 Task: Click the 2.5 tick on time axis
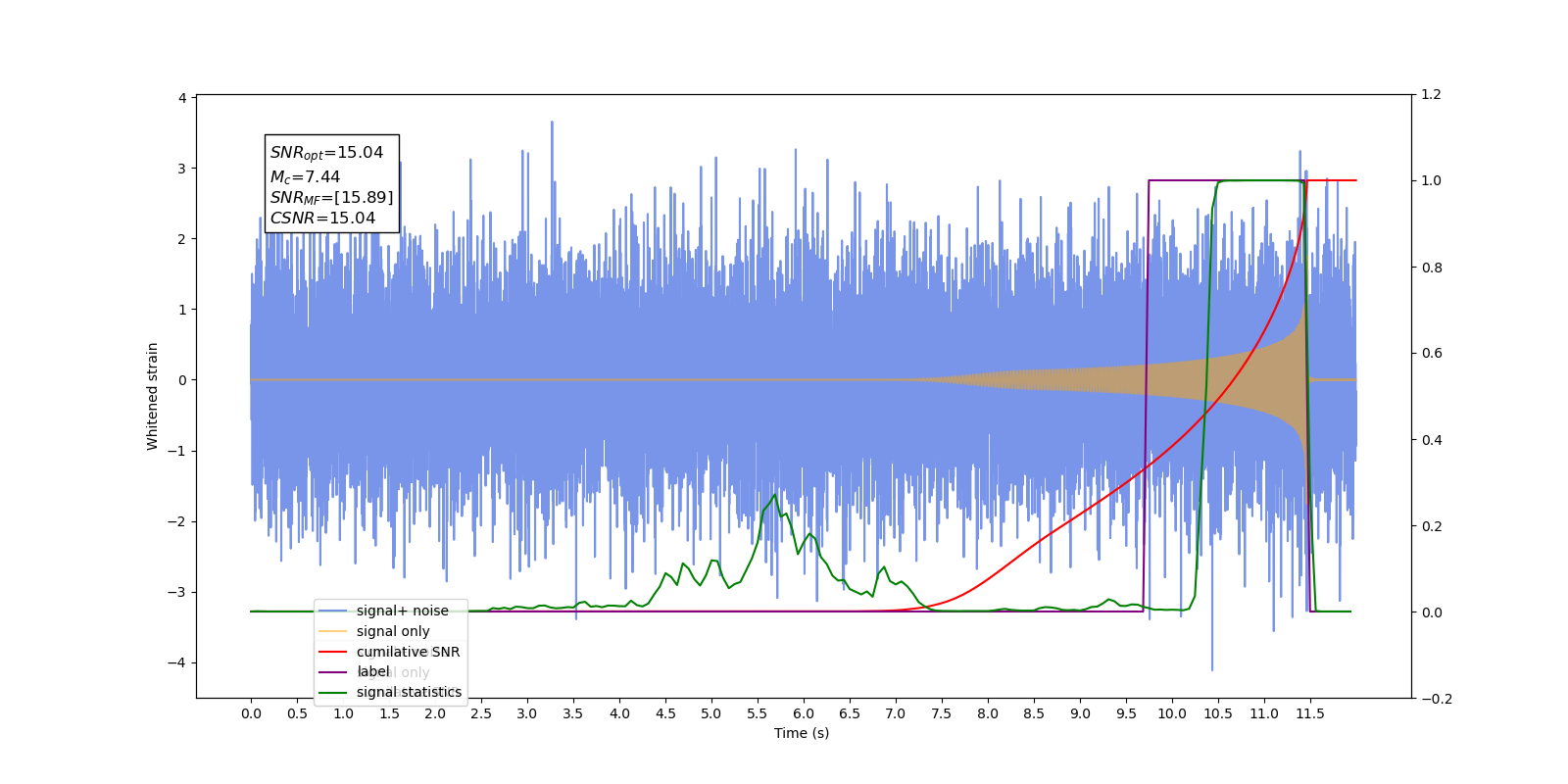(x=481, y=713)
